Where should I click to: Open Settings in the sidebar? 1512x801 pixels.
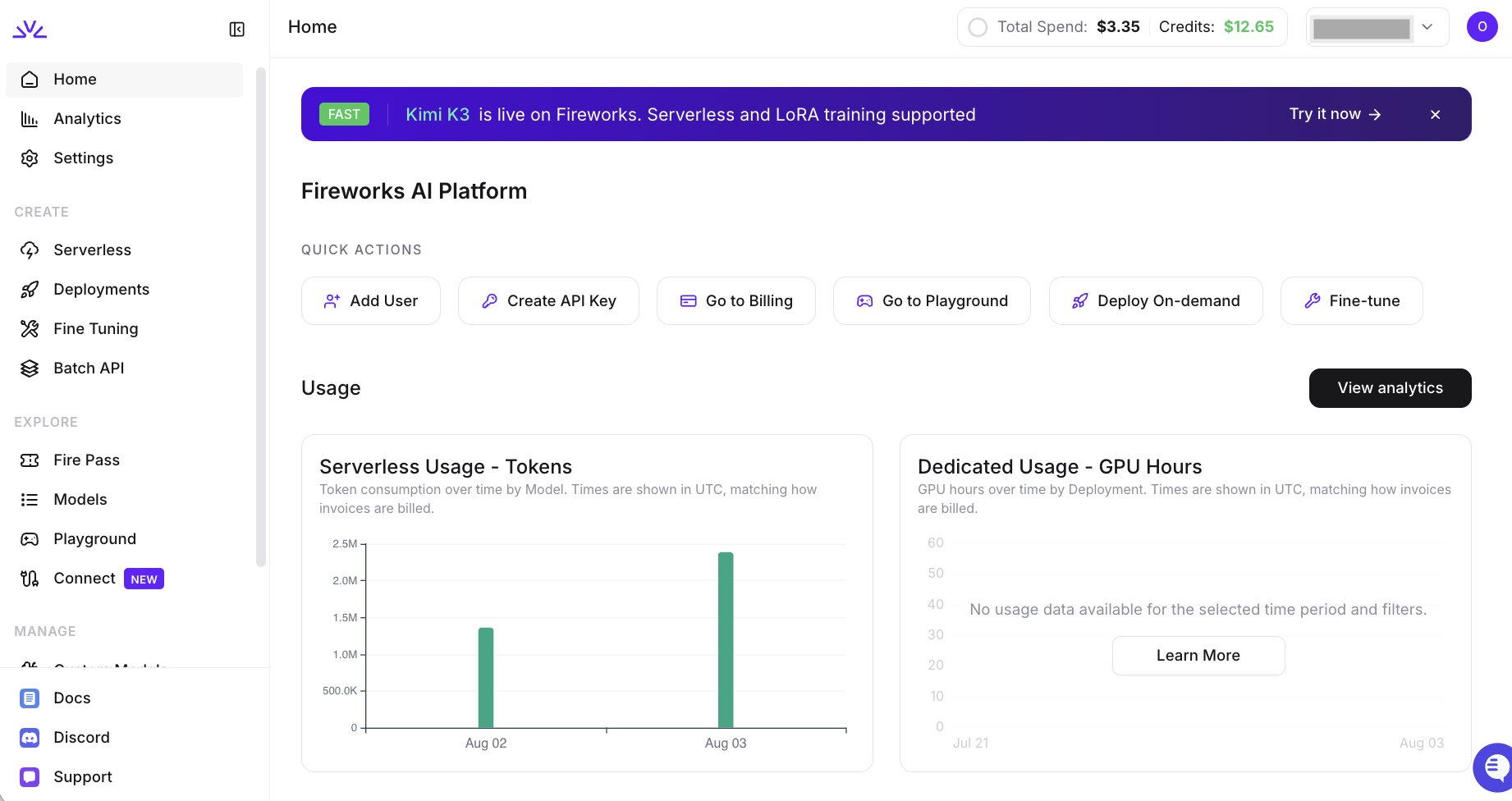click(x=124, y=158)
